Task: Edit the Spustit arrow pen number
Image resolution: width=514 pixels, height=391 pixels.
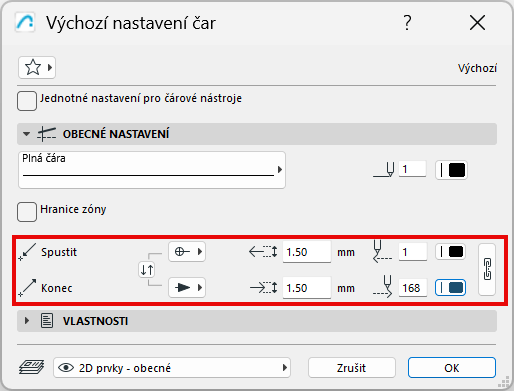Action: click(x=413, y=252)
